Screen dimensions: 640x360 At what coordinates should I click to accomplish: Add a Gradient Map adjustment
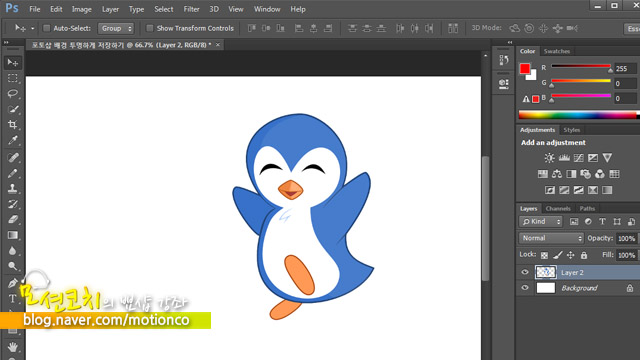607,190
